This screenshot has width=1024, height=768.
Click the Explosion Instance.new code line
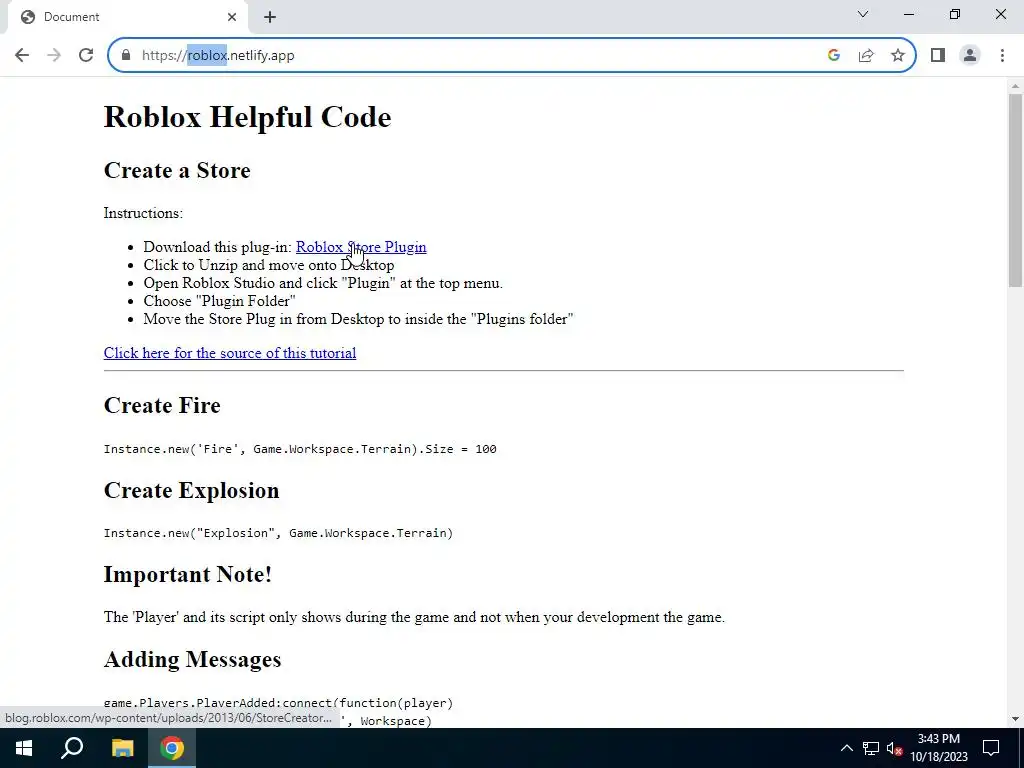point(278,533)
